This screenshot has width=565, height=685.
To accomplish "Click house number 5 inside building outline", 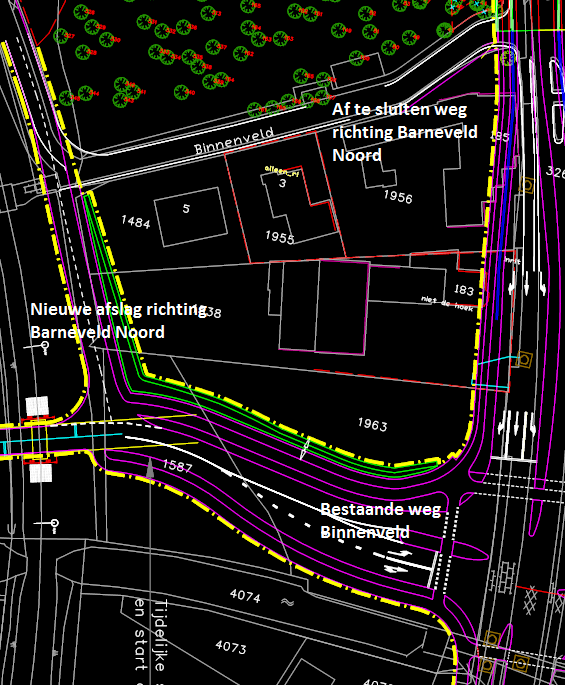I will coord(186,209).
